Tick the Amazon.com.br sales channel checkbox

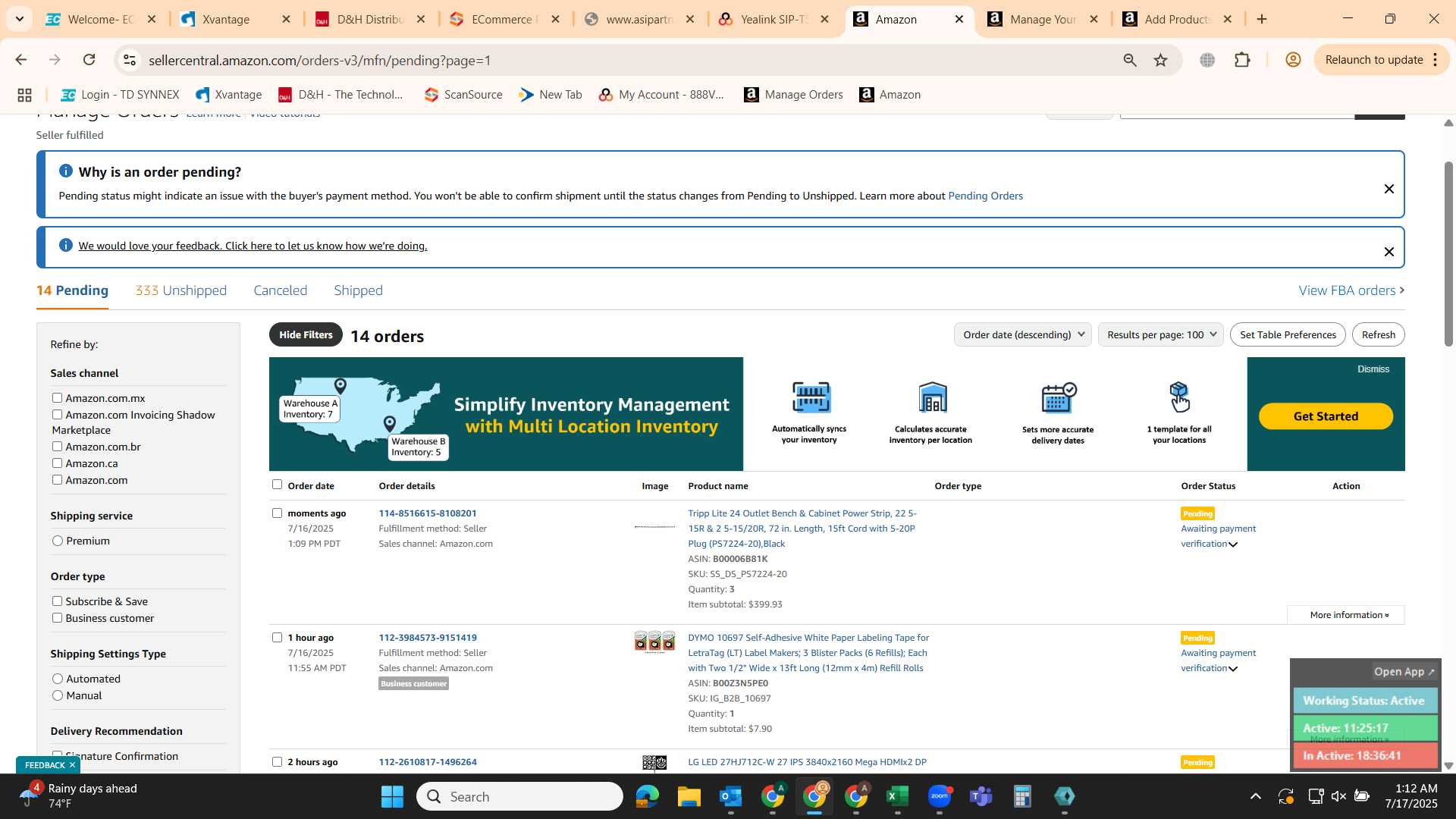[57, 446]
